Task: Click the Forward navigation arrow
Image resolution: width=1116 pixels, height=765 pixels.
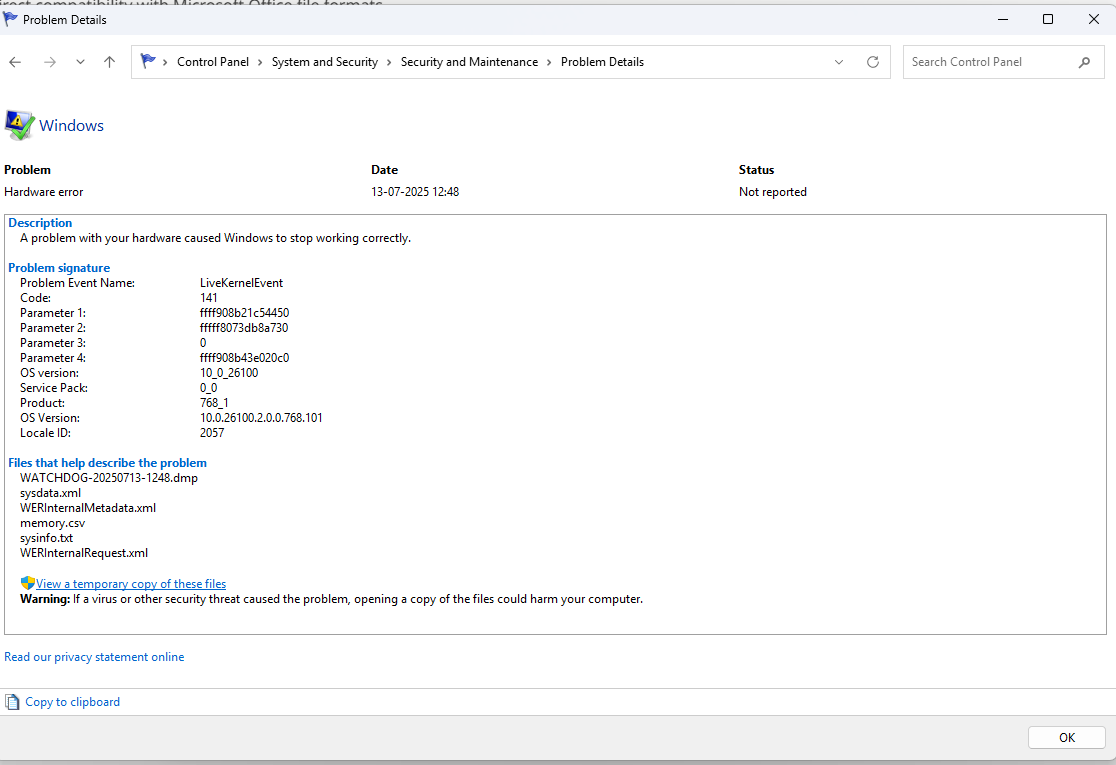Action: (49, 63)
